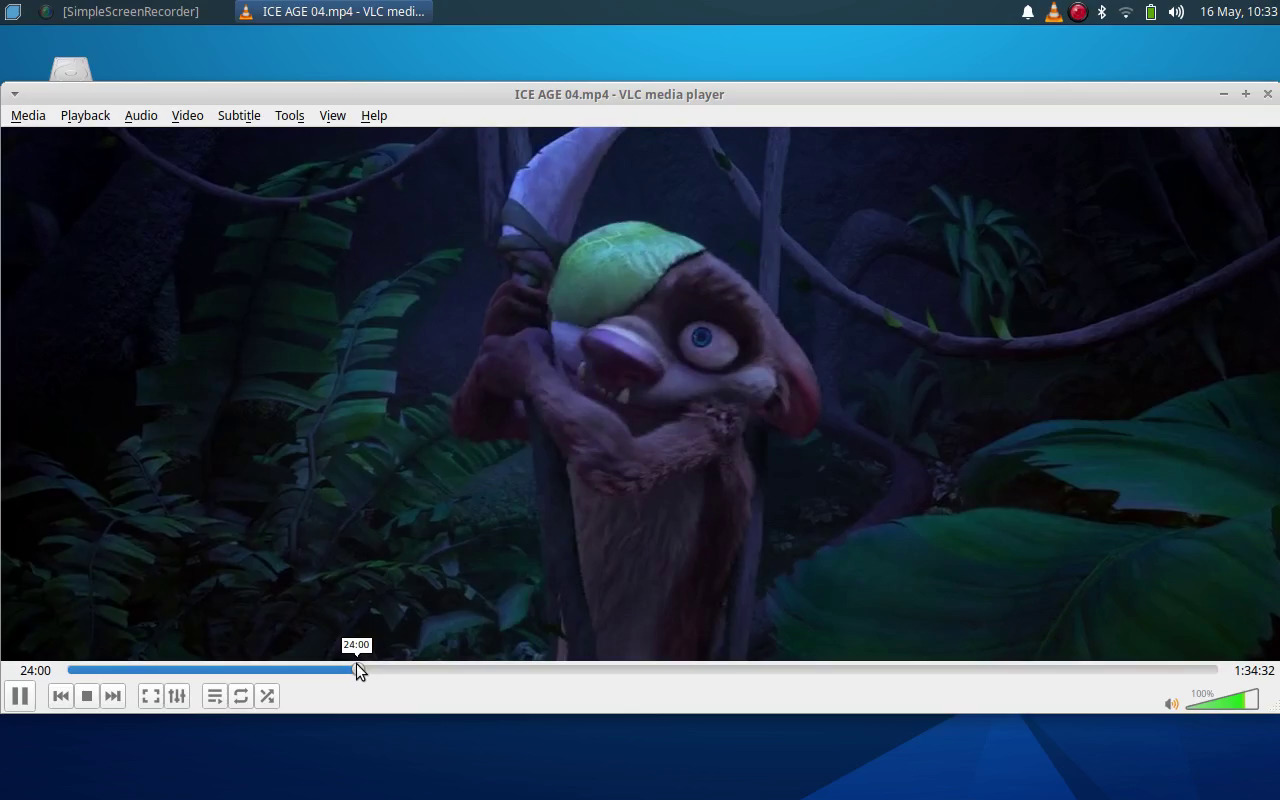Open clock showing 16 May, 10:33
Image resolution: width=1280 pixels, height=800 pixels.
click(x=1238, y=12)
